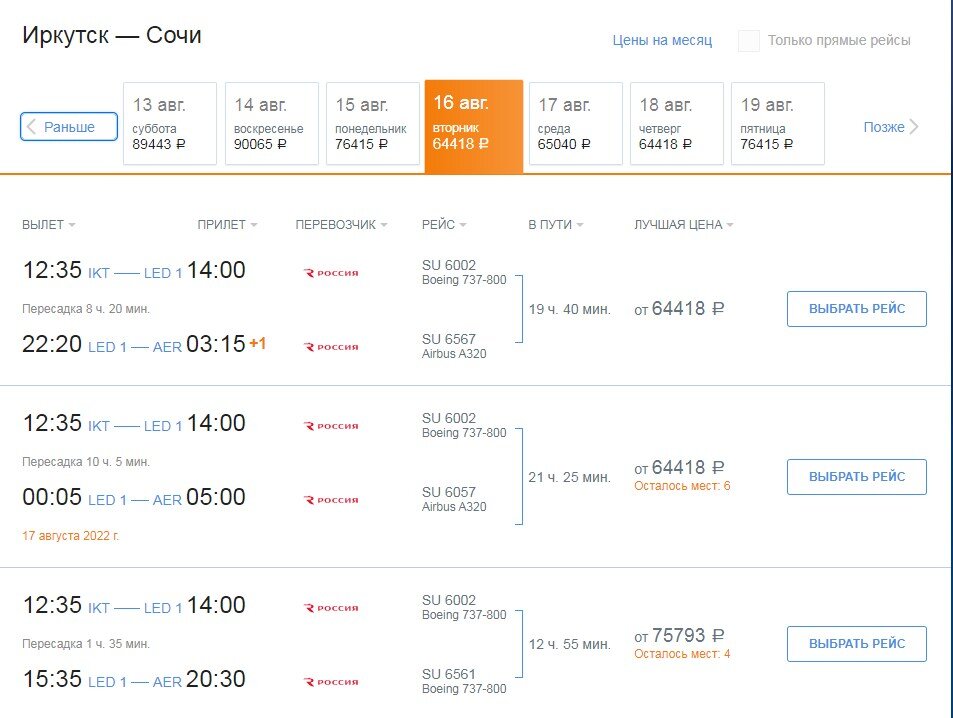Sort by ПРИЛЕТ arrival column
Viewport: 953px width, 718px height.
[254, 225]
